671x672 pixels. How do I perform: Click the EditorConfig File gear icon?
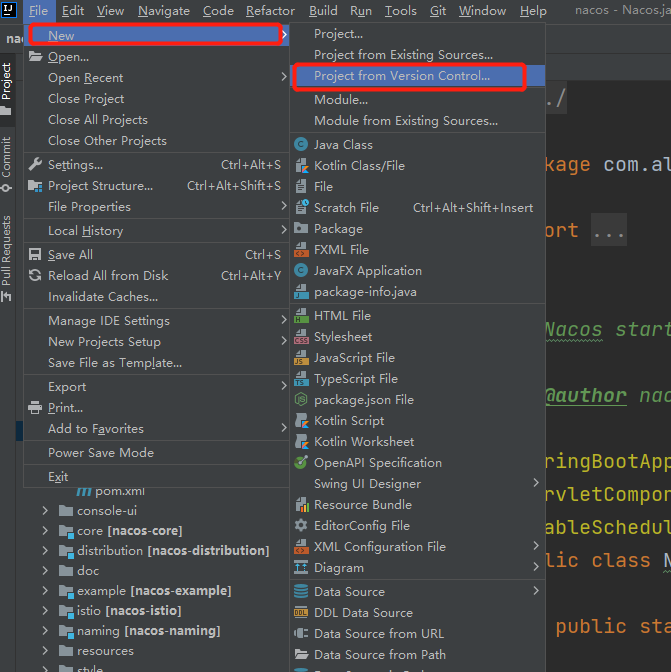301,525
